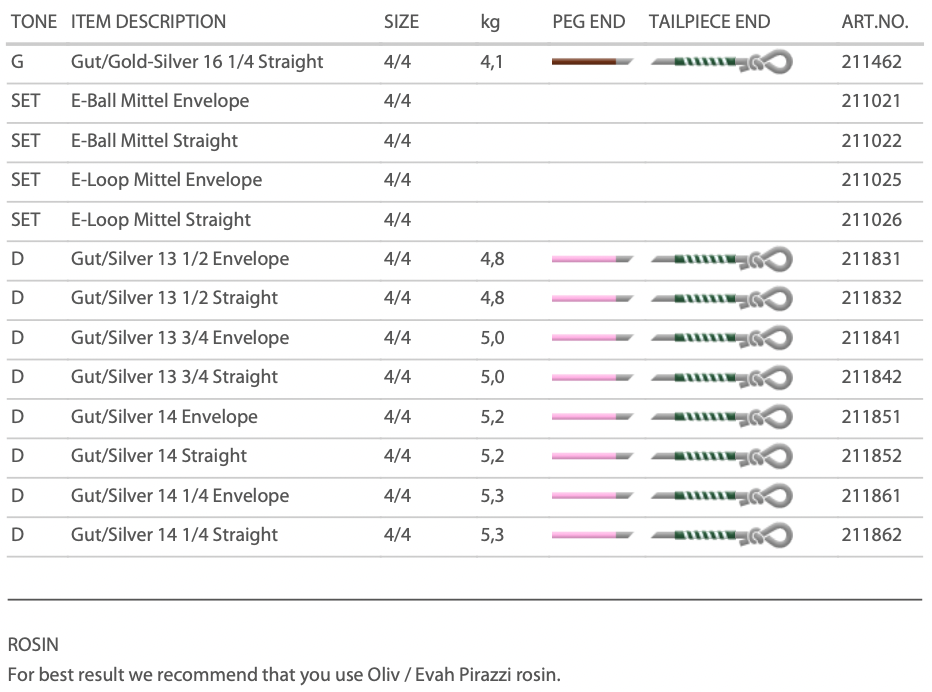Image resolution: width=932 pixels, height=692 pixels.
Task: Click the TAILPIECE END column header
Action: (x=709, y=21)
